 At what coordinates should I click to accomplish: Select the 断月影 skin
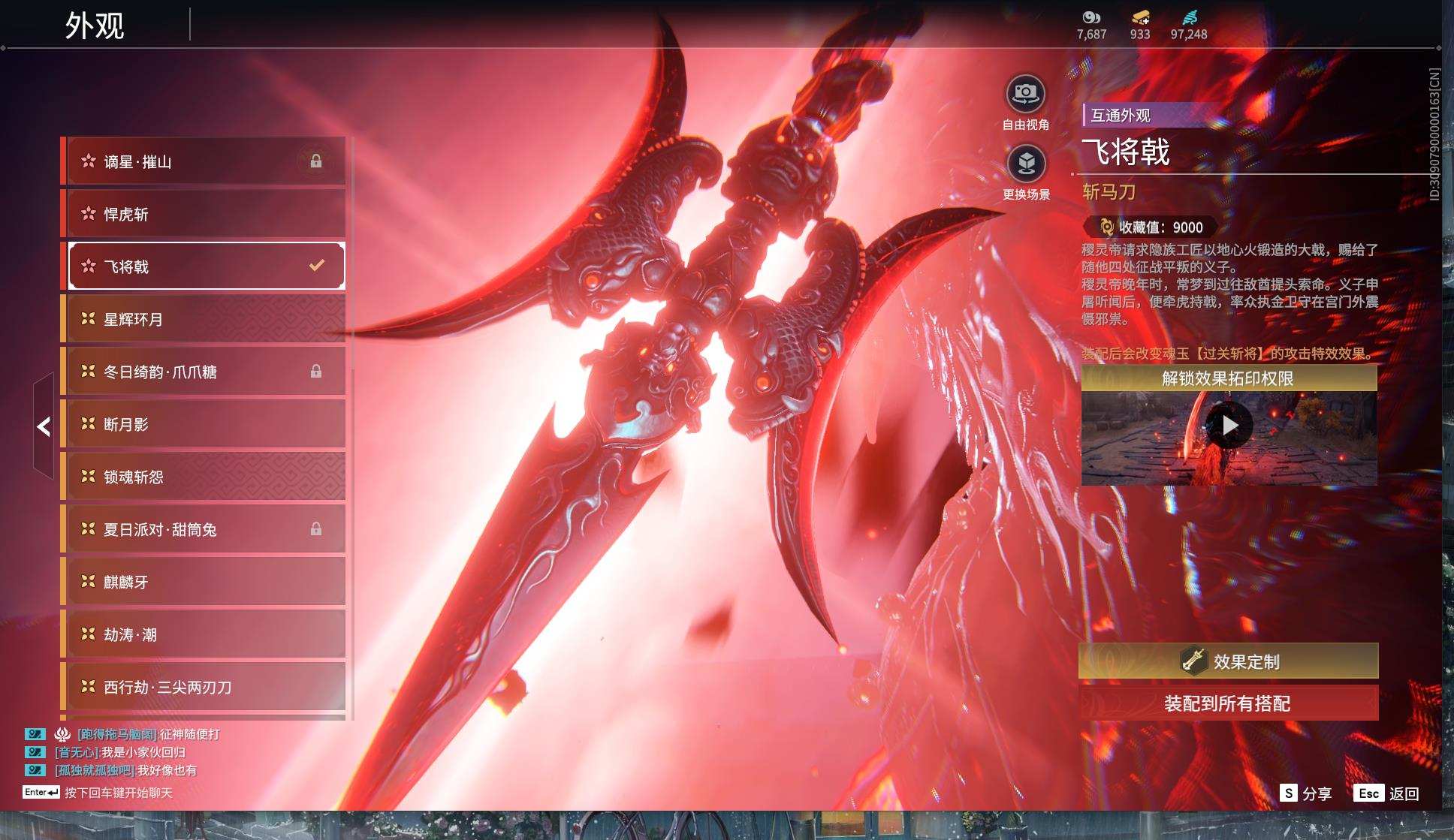(x=203, y=424)
